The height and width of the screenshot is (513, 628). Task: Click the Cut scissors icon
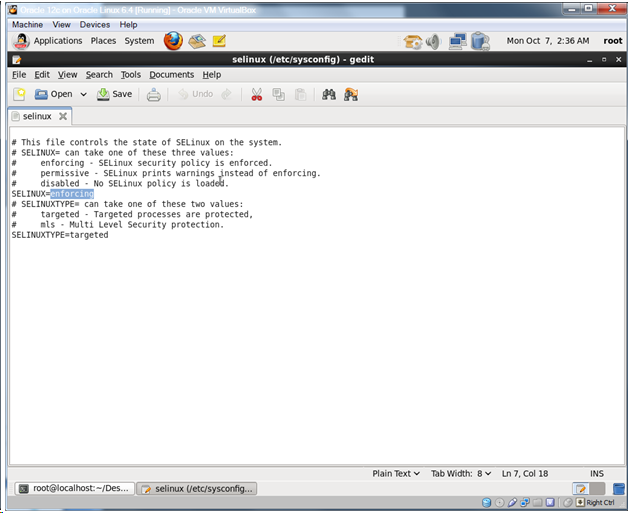256,94
